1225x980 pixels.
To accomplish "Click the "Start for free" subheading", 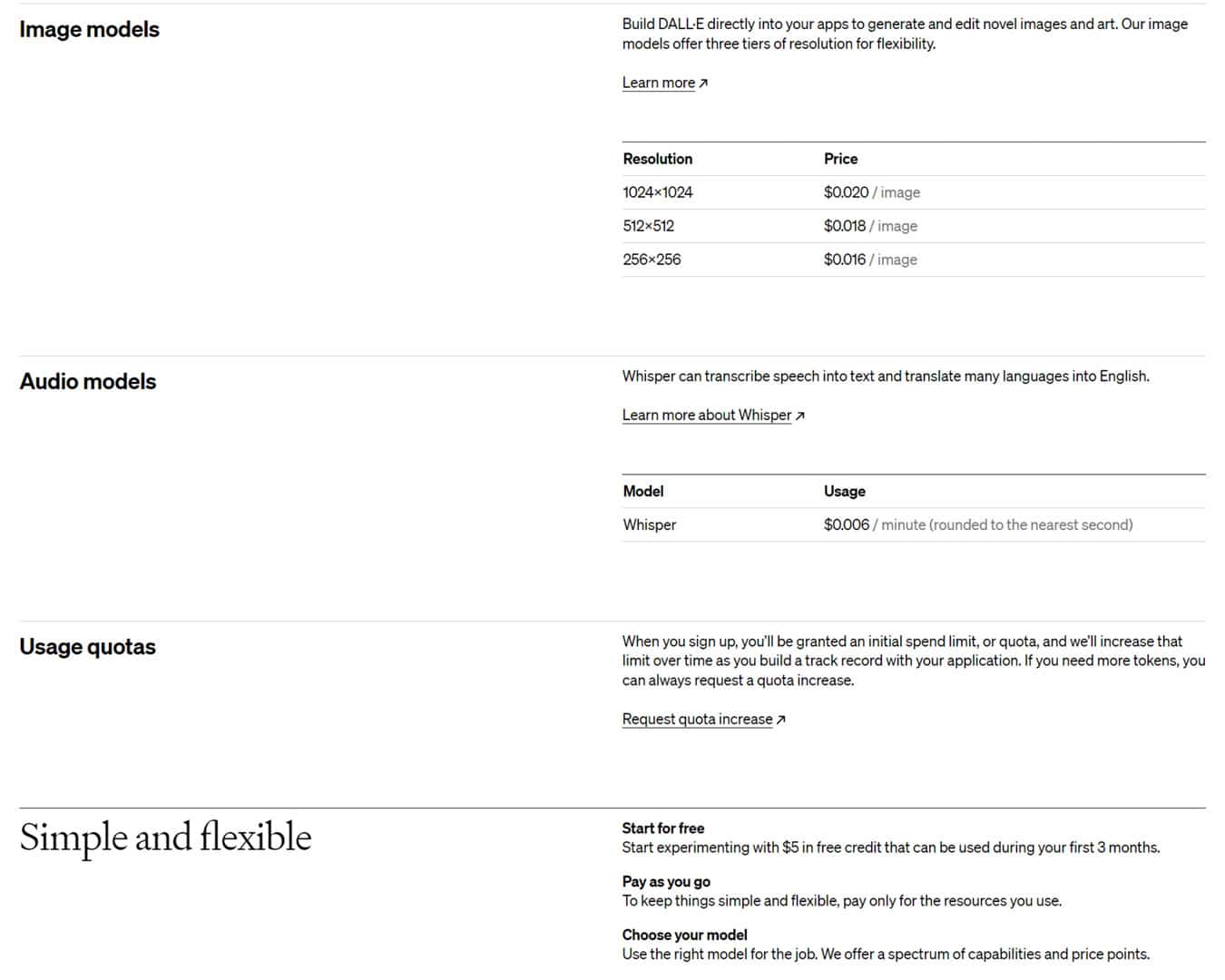I will [663, 828].
